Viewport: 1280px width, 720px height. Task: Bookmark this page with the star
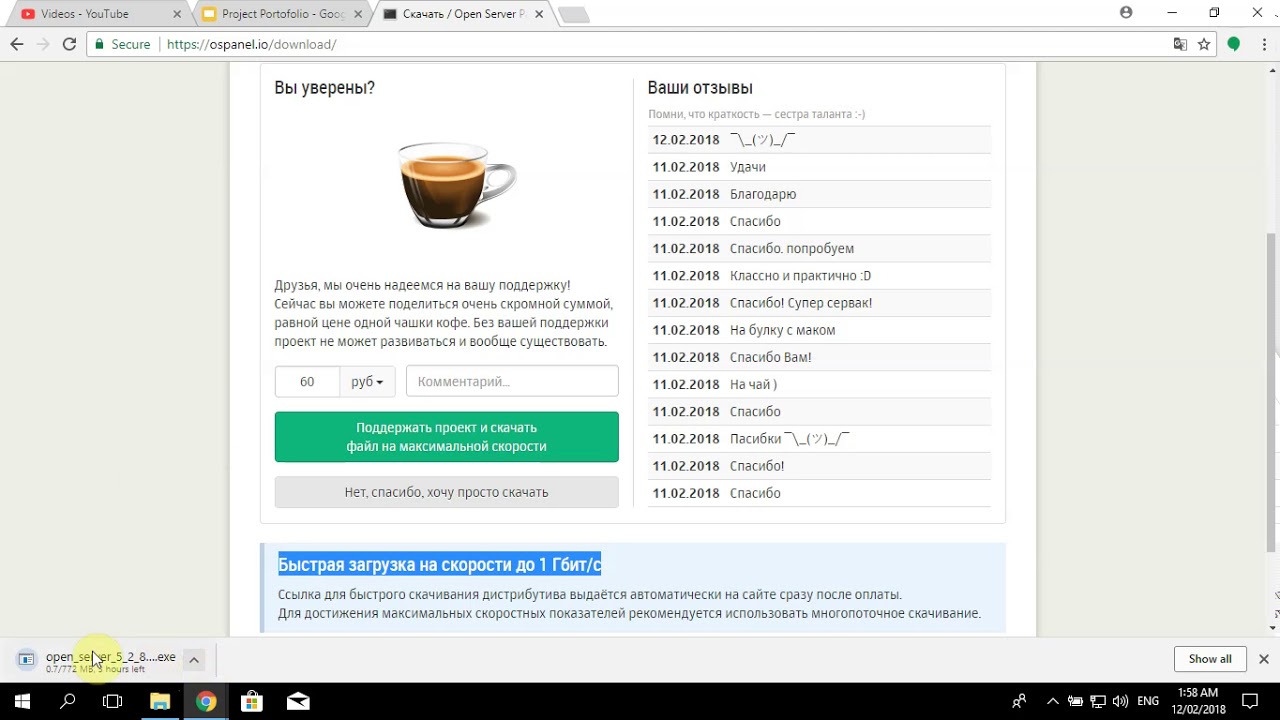1204,44
